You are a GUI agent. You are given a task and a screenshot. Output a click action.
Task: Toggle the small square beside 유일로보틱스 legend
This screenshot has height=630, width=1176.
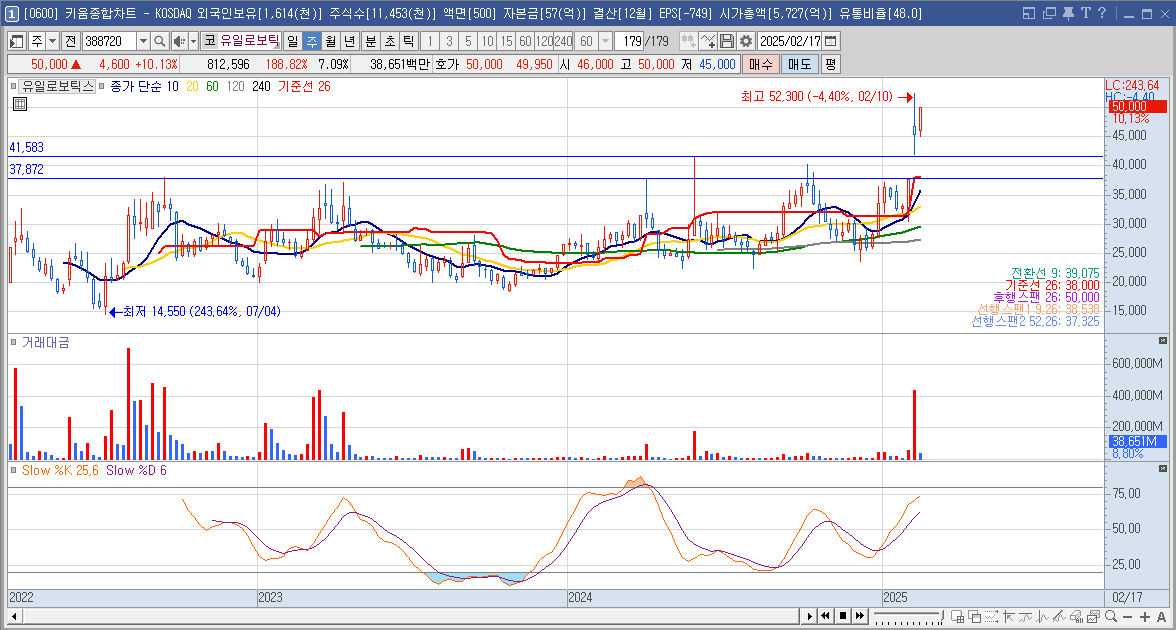(x=14, y=86)
